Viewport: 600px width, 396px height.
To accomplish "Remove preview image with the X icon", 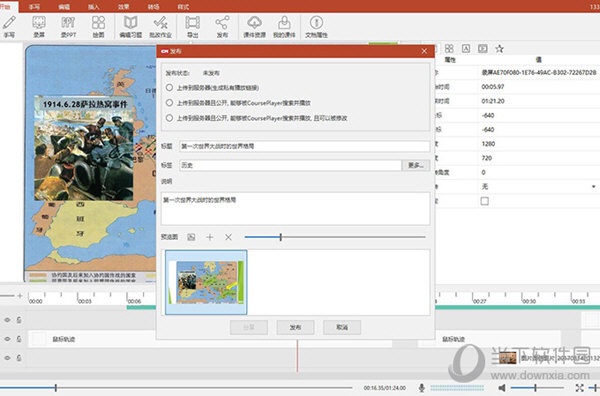I will click(x=228, y=237).
